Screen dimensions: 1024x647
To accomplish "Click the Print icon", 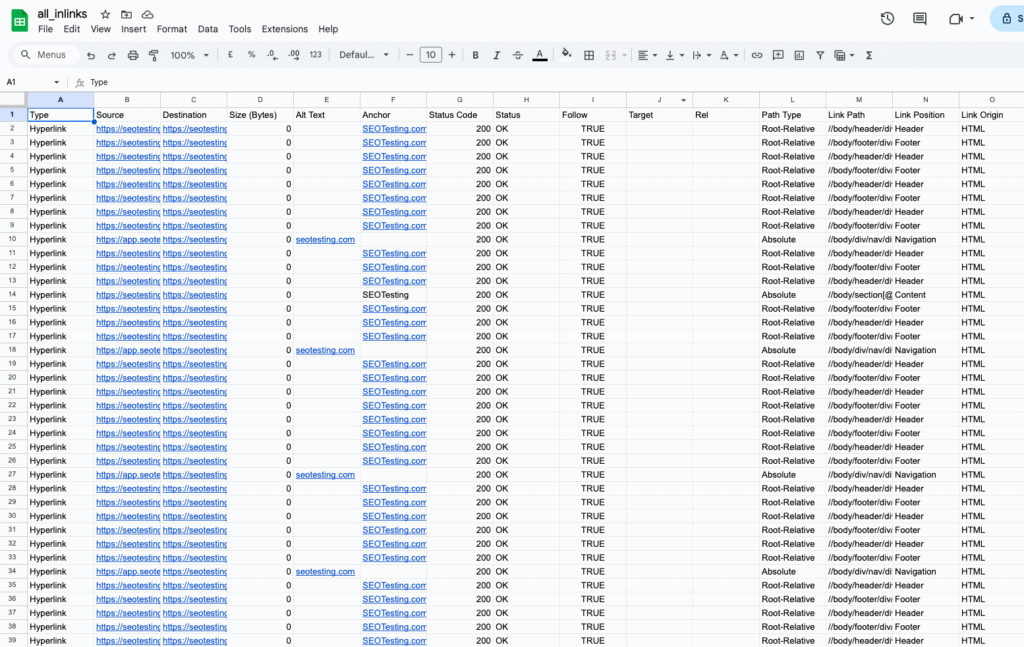I will click(x=133, y=55).
